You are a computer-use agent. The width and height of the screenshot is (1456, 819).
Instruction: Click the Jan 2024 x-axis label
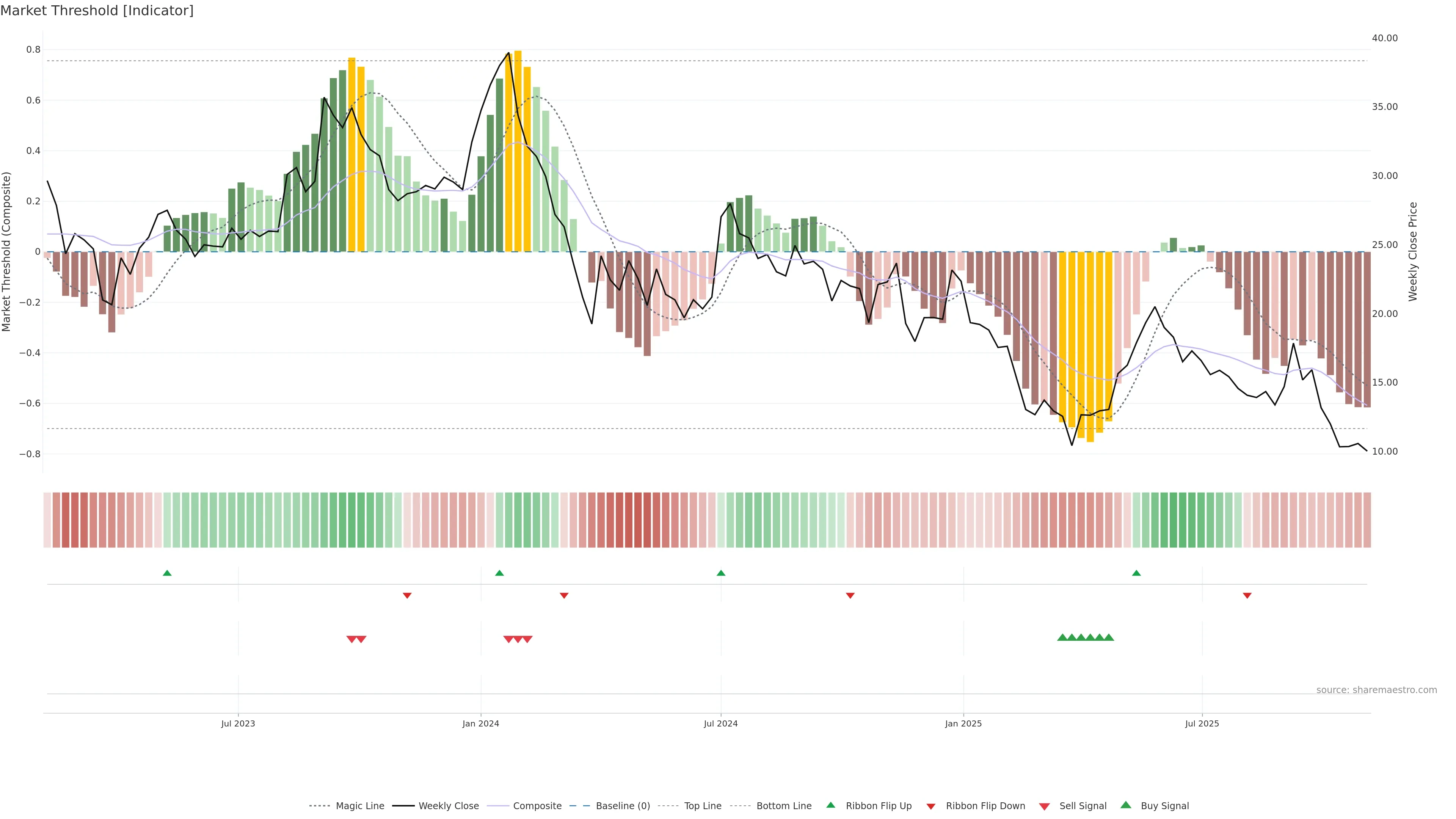[x=480, y=723]
